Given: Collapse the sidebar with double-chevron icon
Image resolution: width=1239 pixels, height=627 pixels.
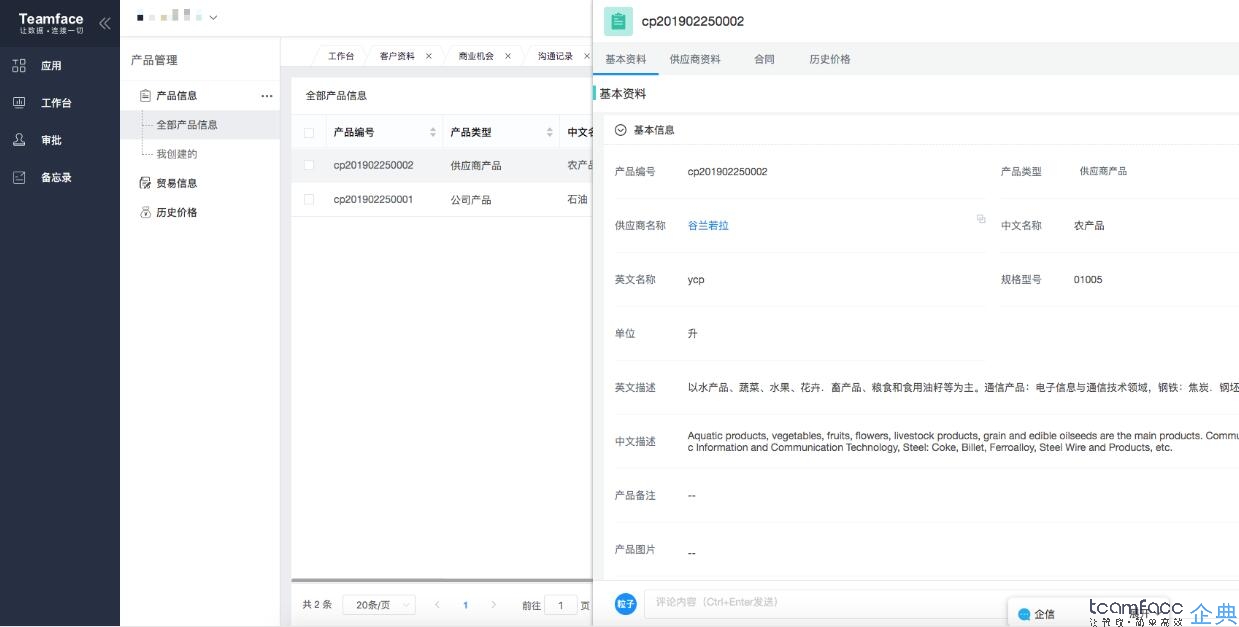Looking at the screenshot, I should [104, 23].
